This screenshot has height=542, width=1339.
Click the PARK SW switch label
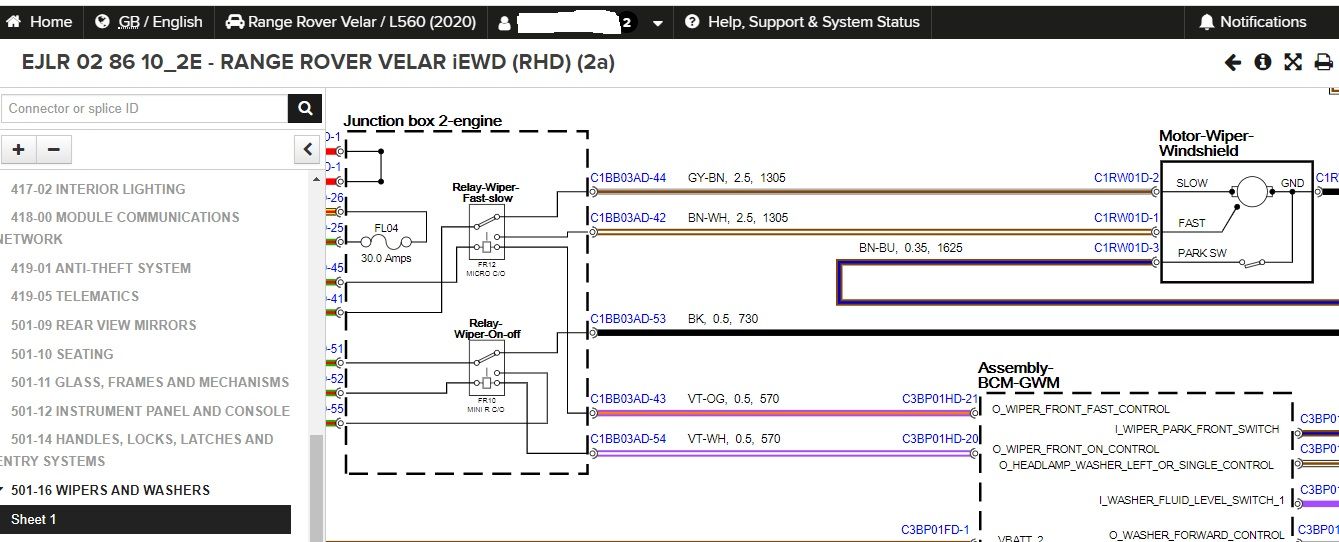[x=1202, y=253]
